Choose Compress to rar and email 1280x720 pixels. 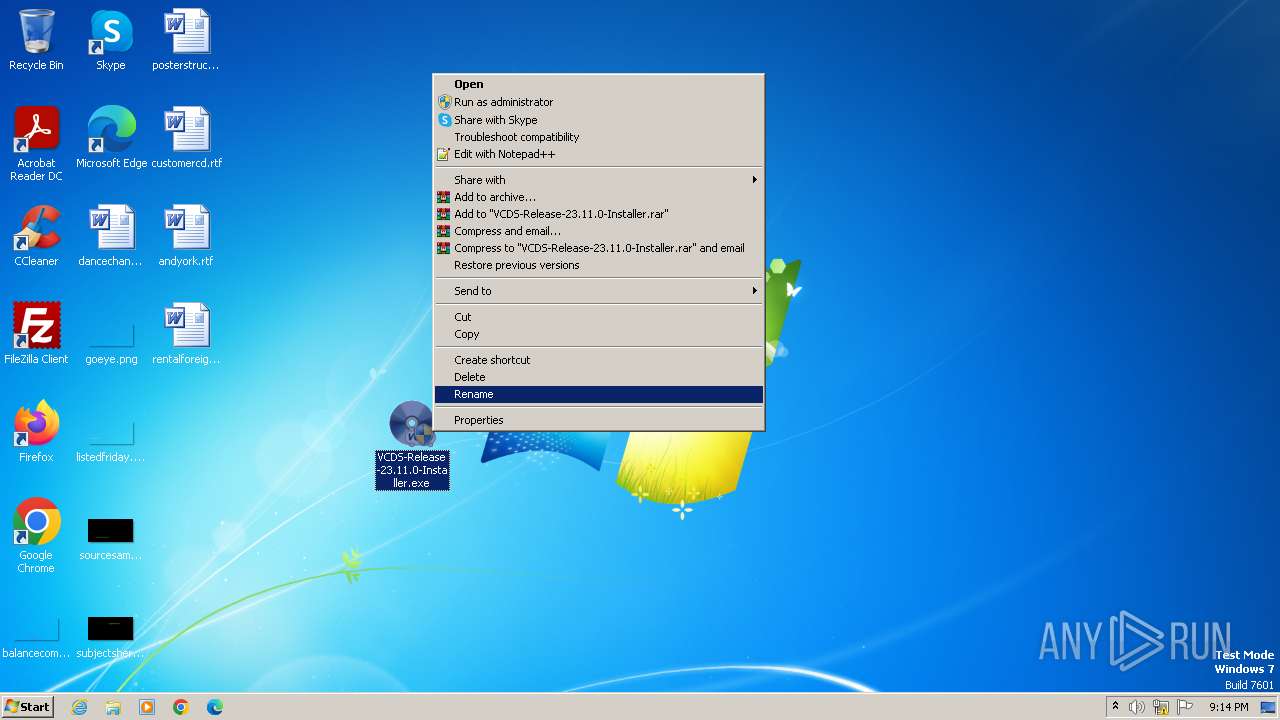point(599,248)
